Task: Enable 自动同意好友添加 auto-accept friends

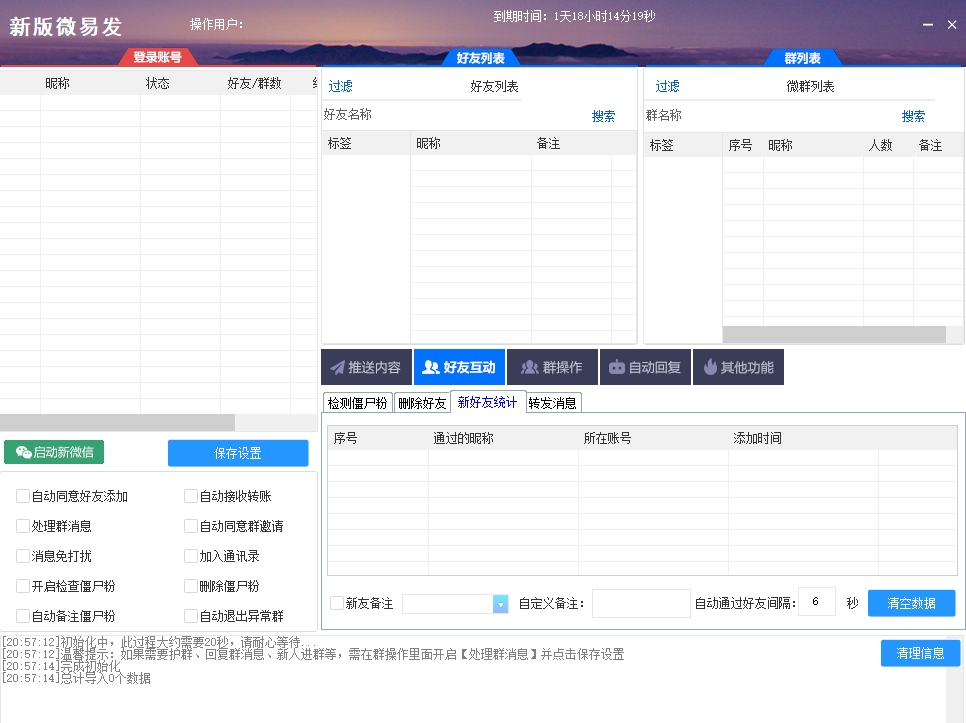Action: (x=22, y=496)
